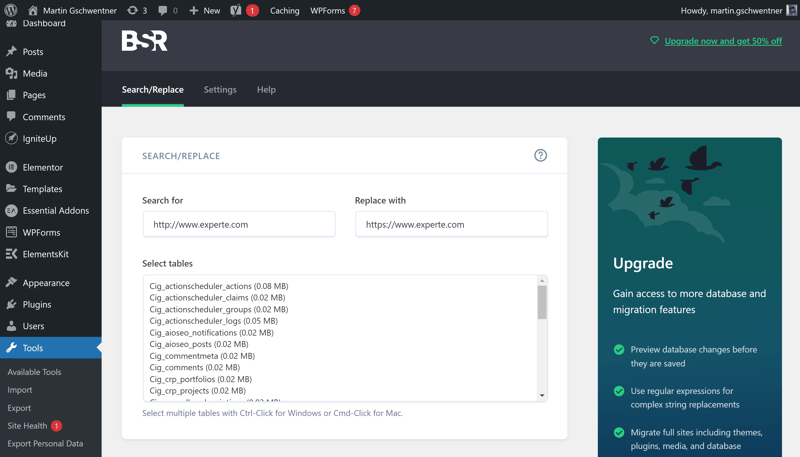Click the Yoast SEO icon in admin bar

(x=236, y=10)
